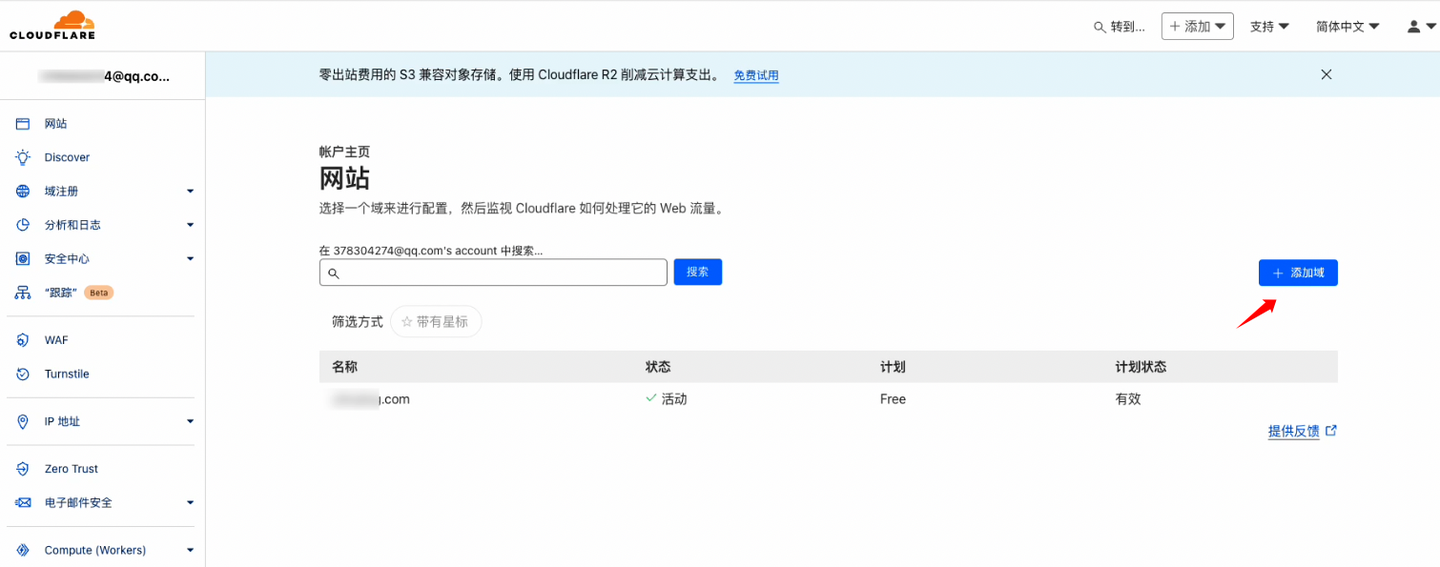
Task: Expand the Compute (Workers) section arrow
Action: click(190, 550)
